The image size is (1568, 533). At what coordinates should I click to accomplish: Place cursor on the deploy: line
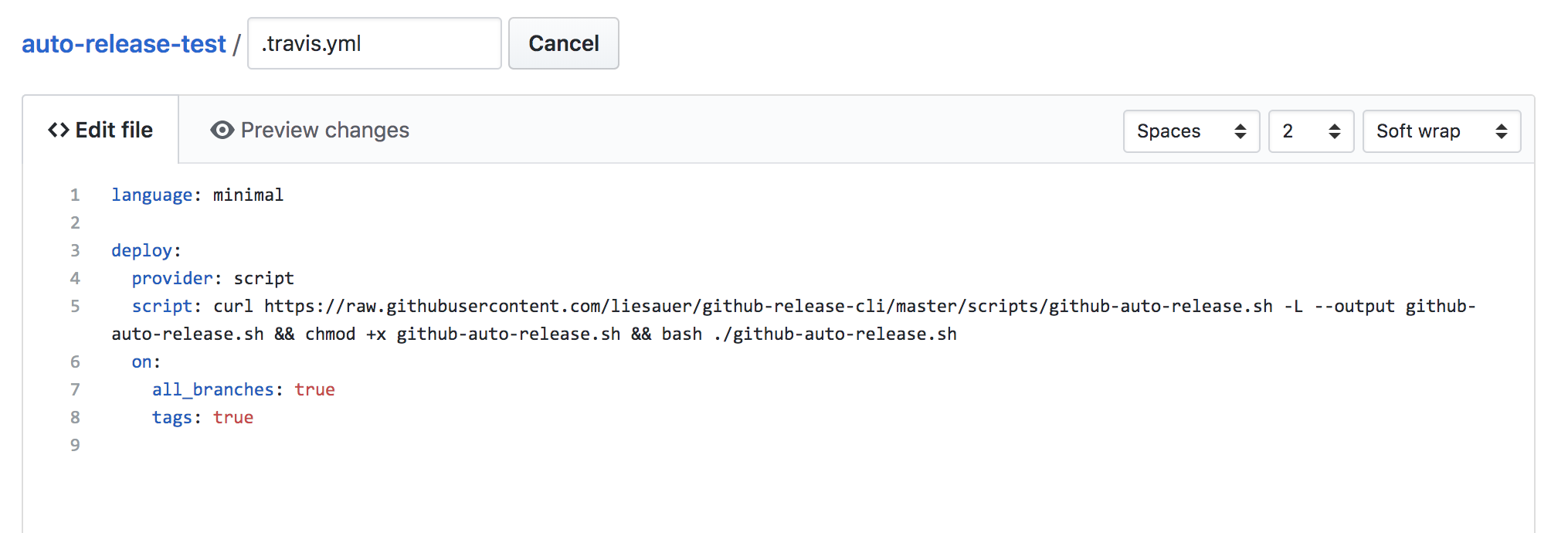click(x=146, y=250)
